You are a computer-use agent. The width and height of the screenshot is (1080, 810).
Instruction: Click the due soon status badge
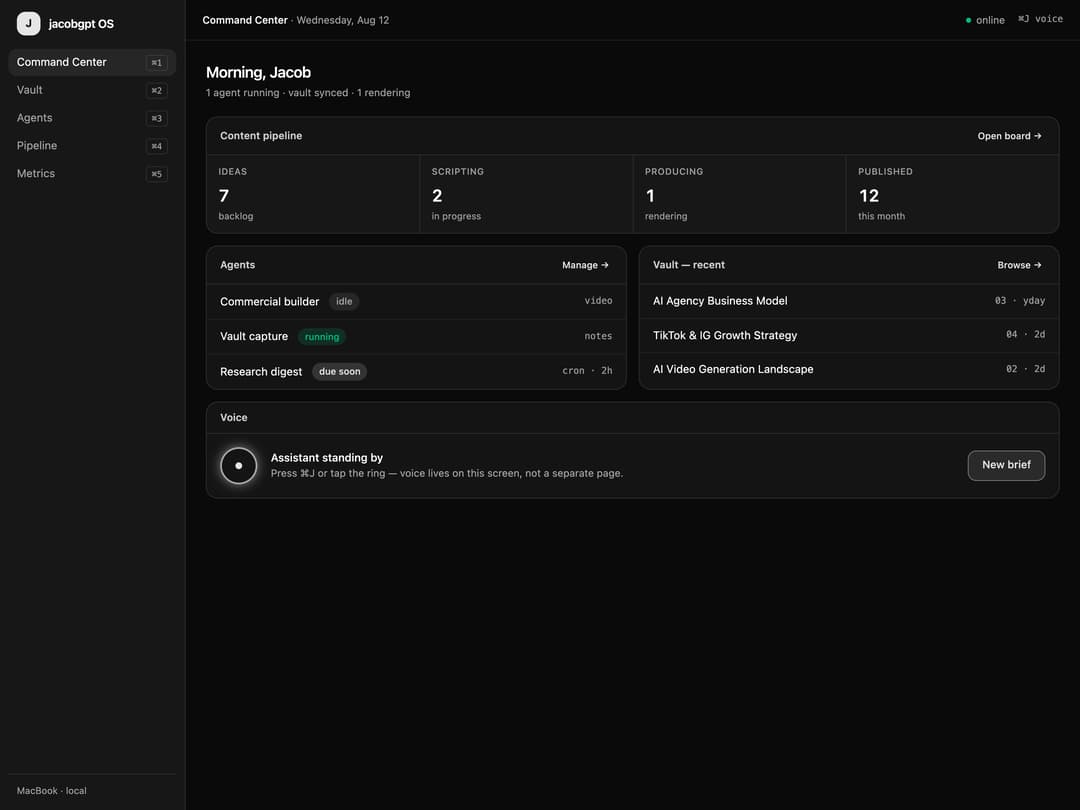[340, 372]
